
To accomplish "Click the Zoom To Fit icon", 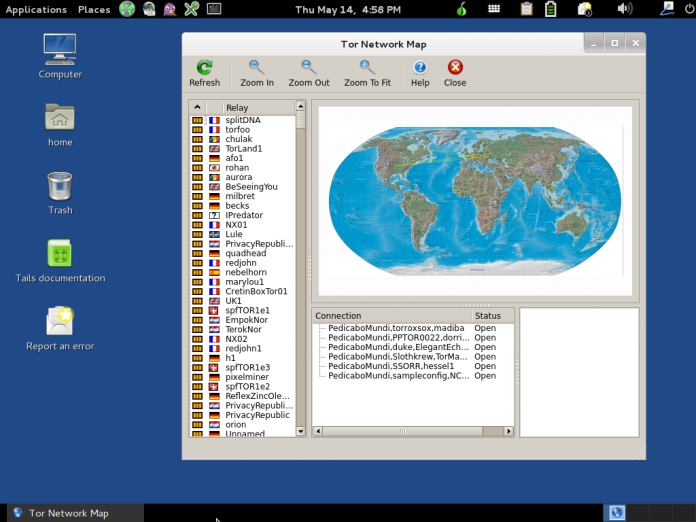I will [367, 67].
